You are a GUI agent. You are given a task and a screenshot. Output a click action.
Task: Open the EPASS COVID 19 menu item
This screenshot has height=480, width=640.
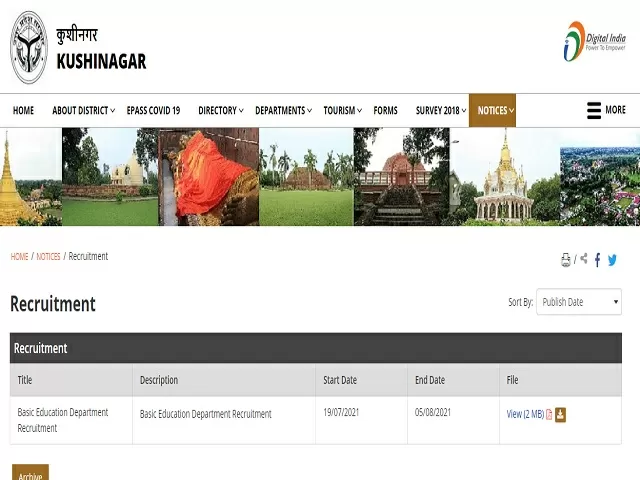tap(153, 111)
